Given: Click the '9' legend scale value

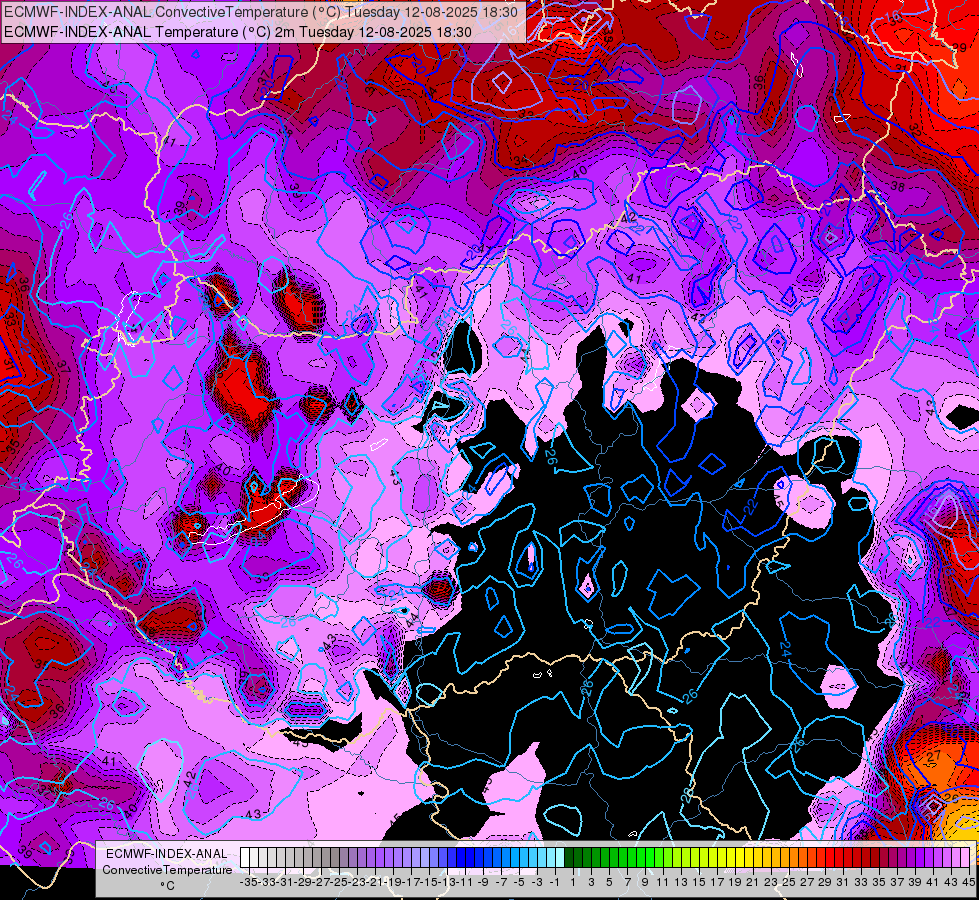Looking at the screenshot, I should [645, 883].
